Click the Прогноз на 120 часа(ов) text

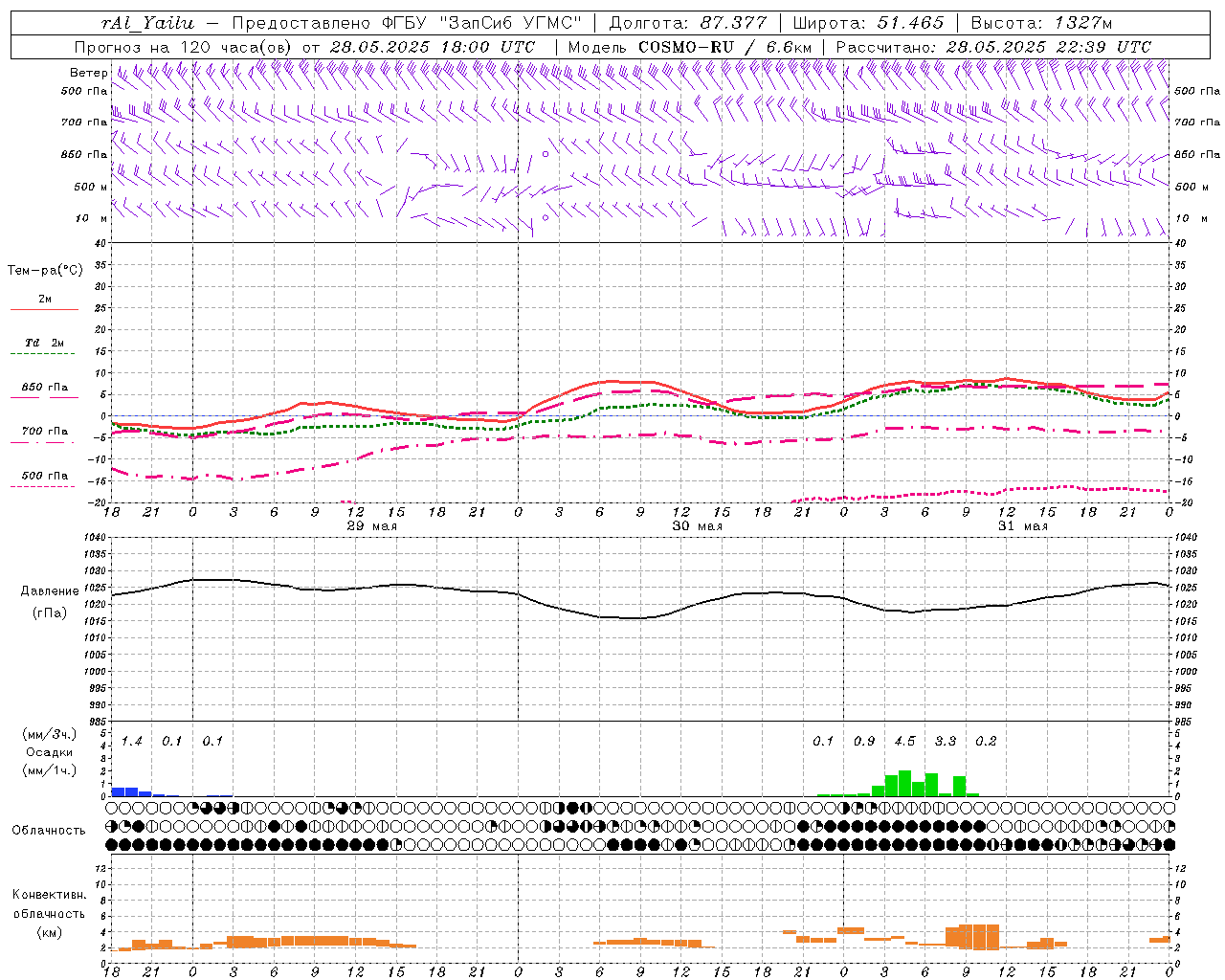tap(185, 47)
